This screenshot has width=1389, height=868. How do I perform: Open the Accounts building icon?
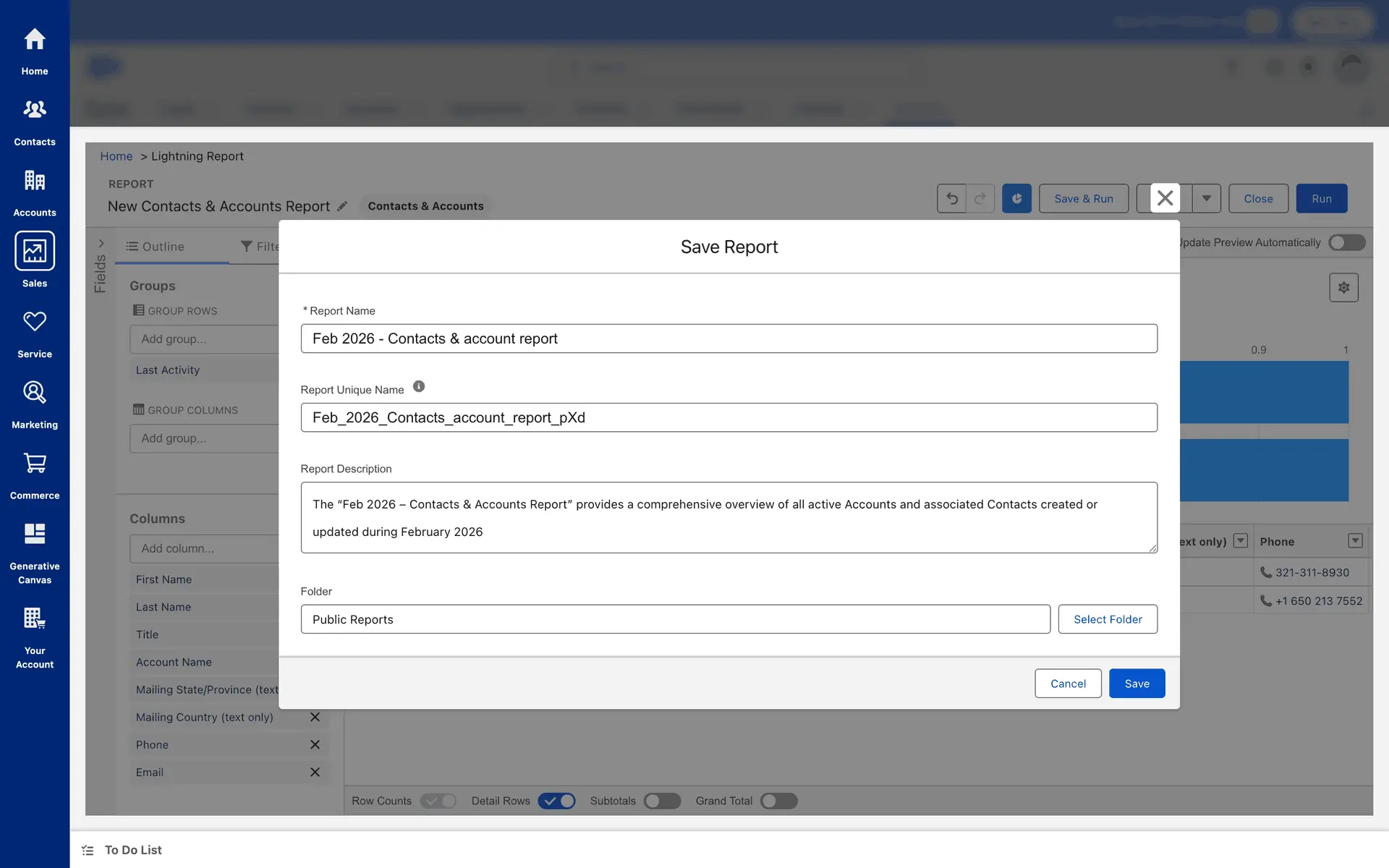[x=34, y=181]
